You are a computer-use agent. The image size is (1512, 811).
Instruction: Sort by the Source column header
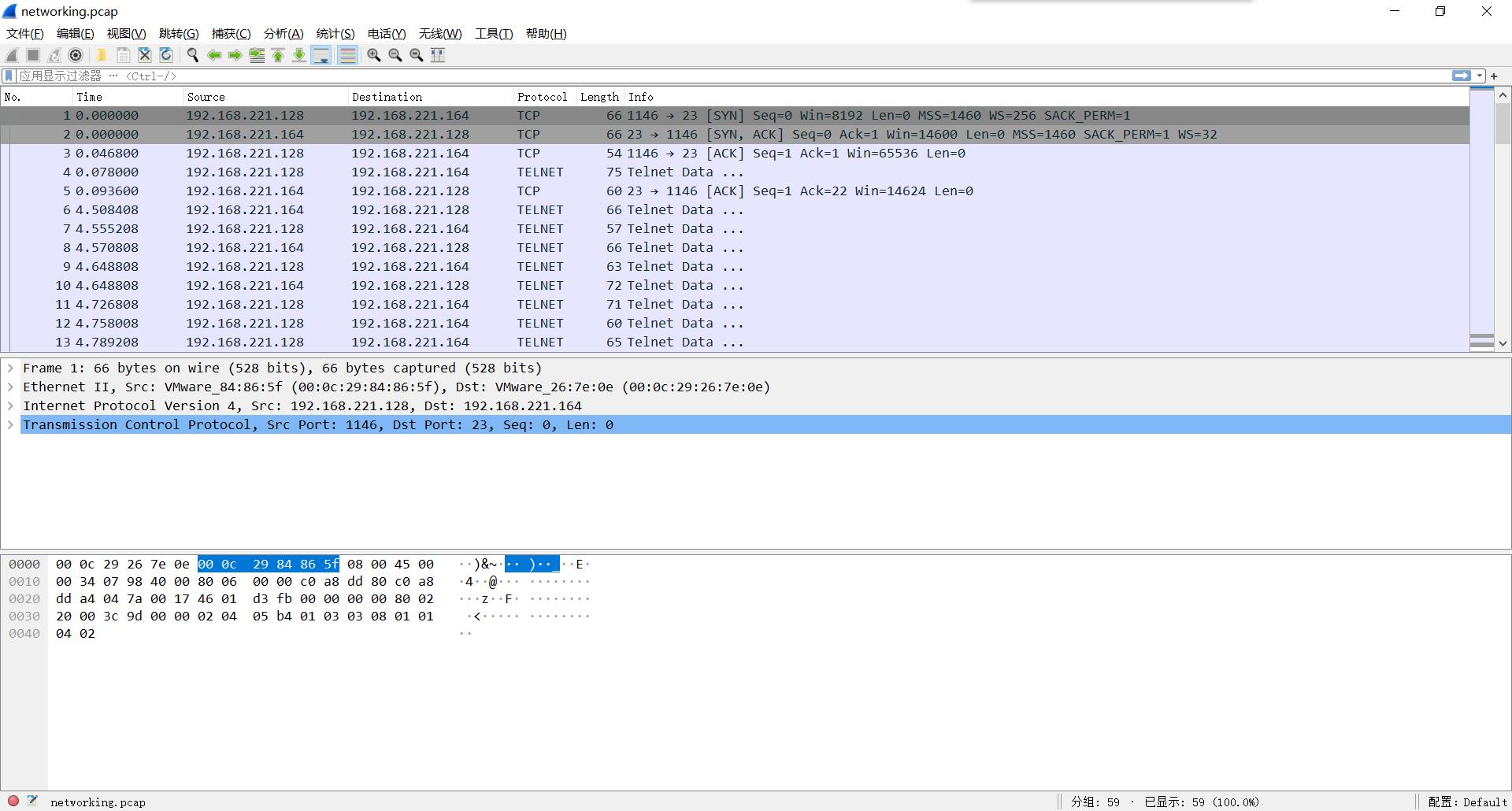click(x=265, y=97)
